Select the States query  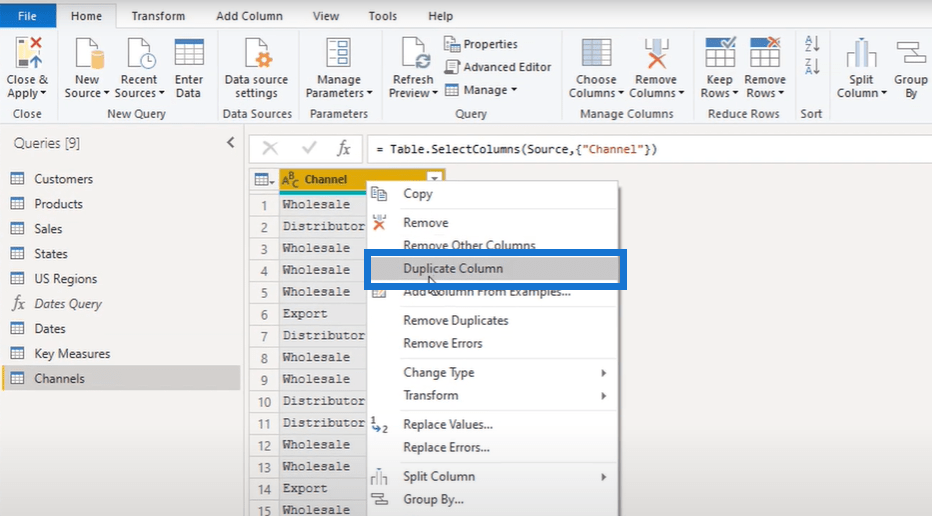pos(121,254)
